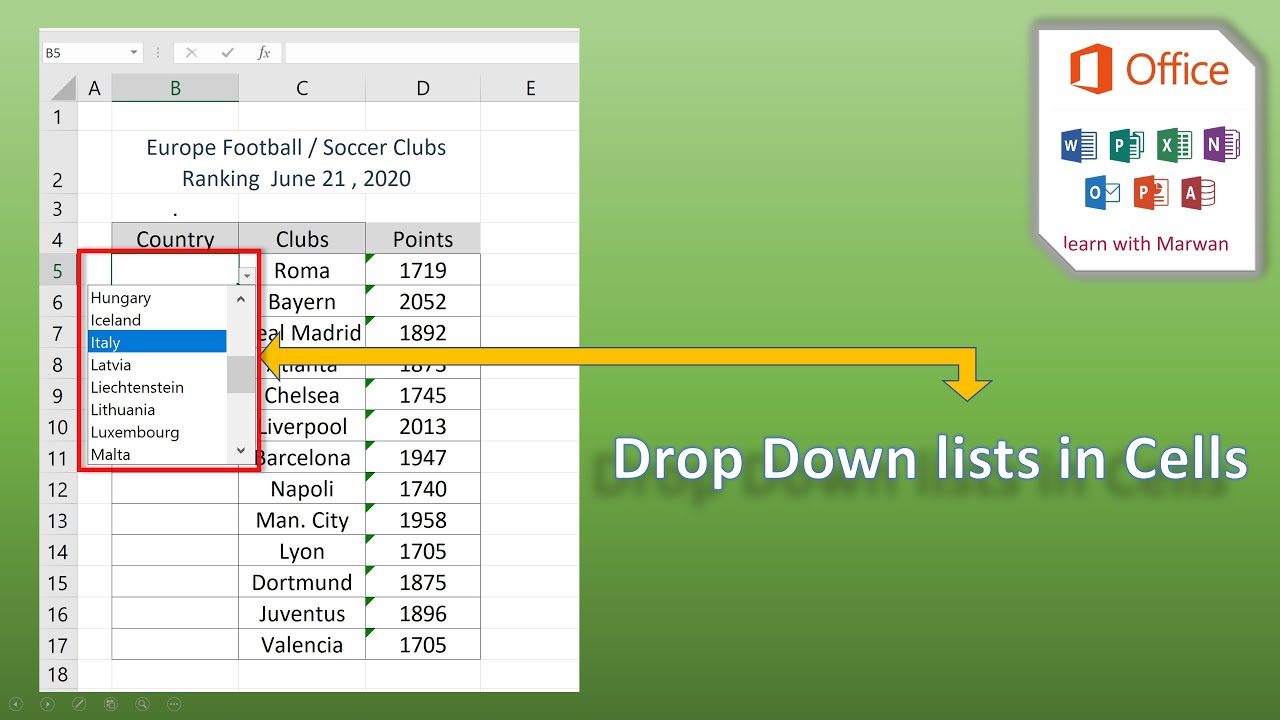Click the PowerPoint icon in Office badge
This screenshot has width=1280, height=720.
pyautogui.click(x=1151, y=192)
